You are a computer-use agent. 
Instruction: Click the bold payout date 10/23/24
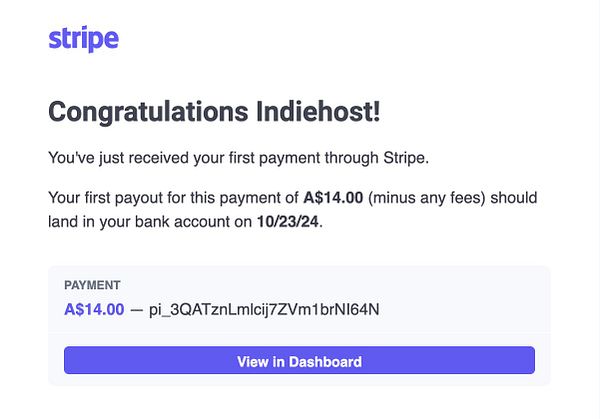(289, 222)
